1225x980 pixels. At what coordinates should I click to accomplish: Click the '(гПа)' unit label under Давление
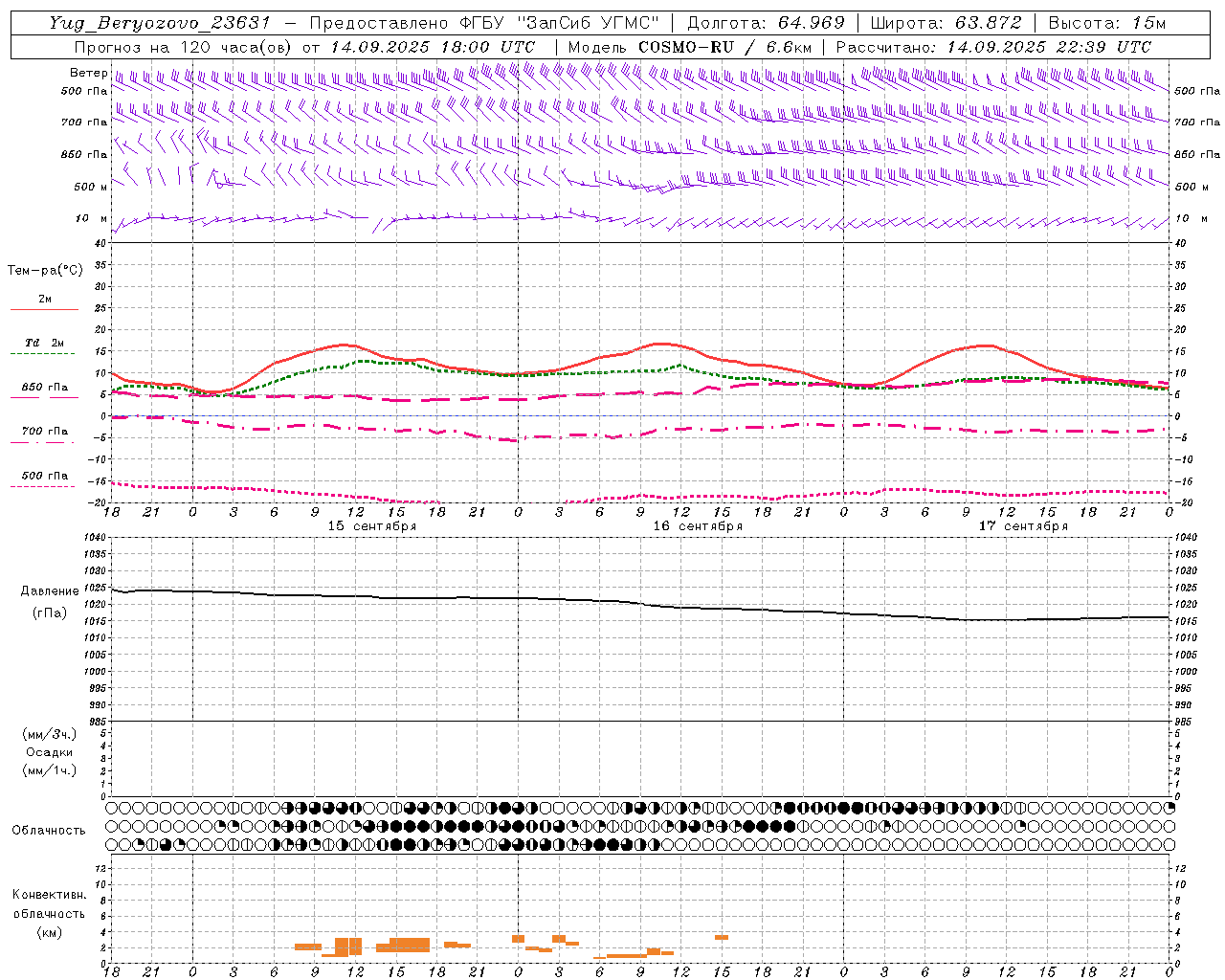coord(49,613)
